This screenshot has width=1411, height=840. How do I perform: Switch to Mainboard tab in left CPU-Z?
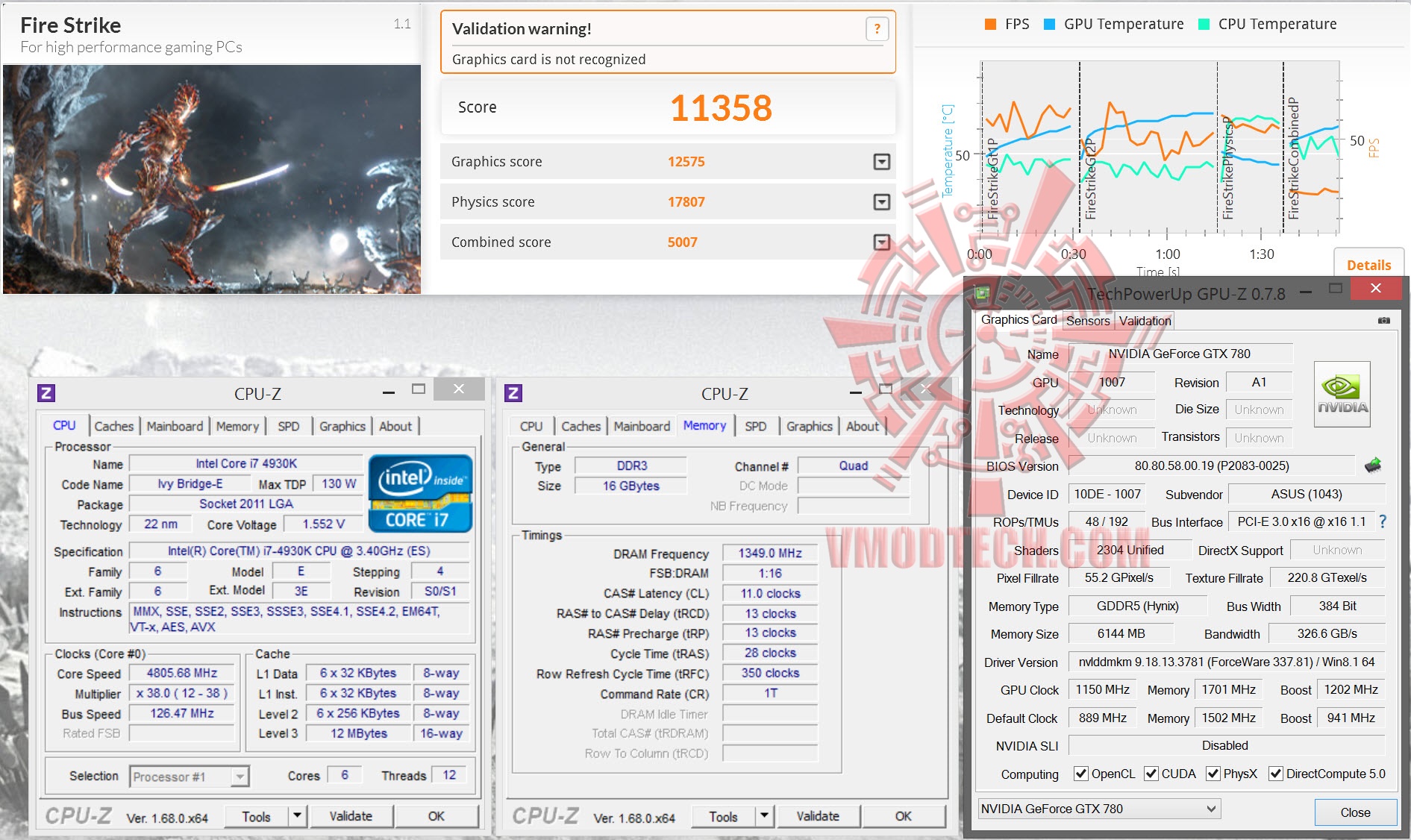(175, 426)
